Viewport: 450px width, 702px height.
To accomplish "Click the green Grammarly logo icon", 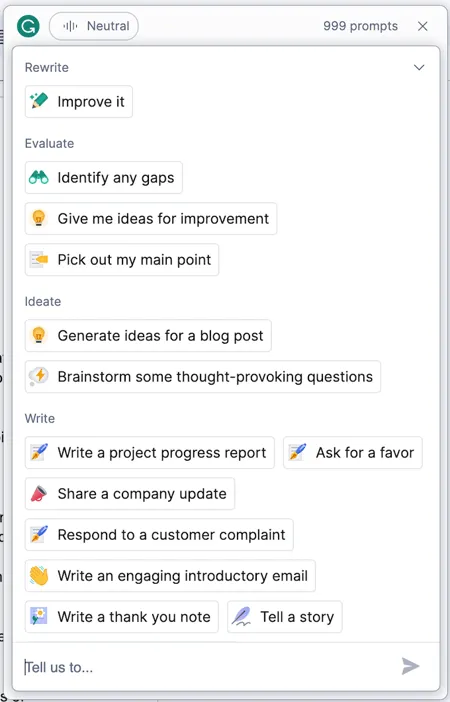I will [x=28, y=26].
